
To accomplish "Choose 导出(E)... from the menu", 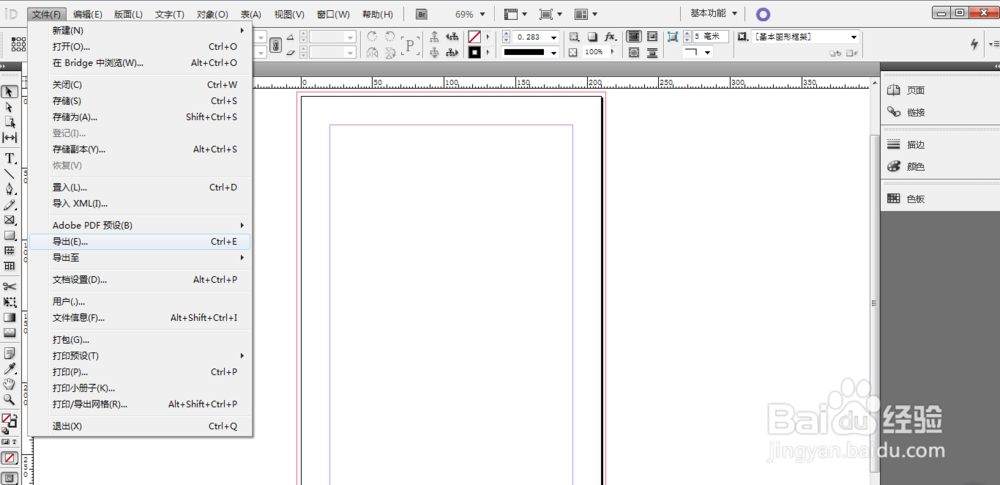I will (x=140, y=242).
